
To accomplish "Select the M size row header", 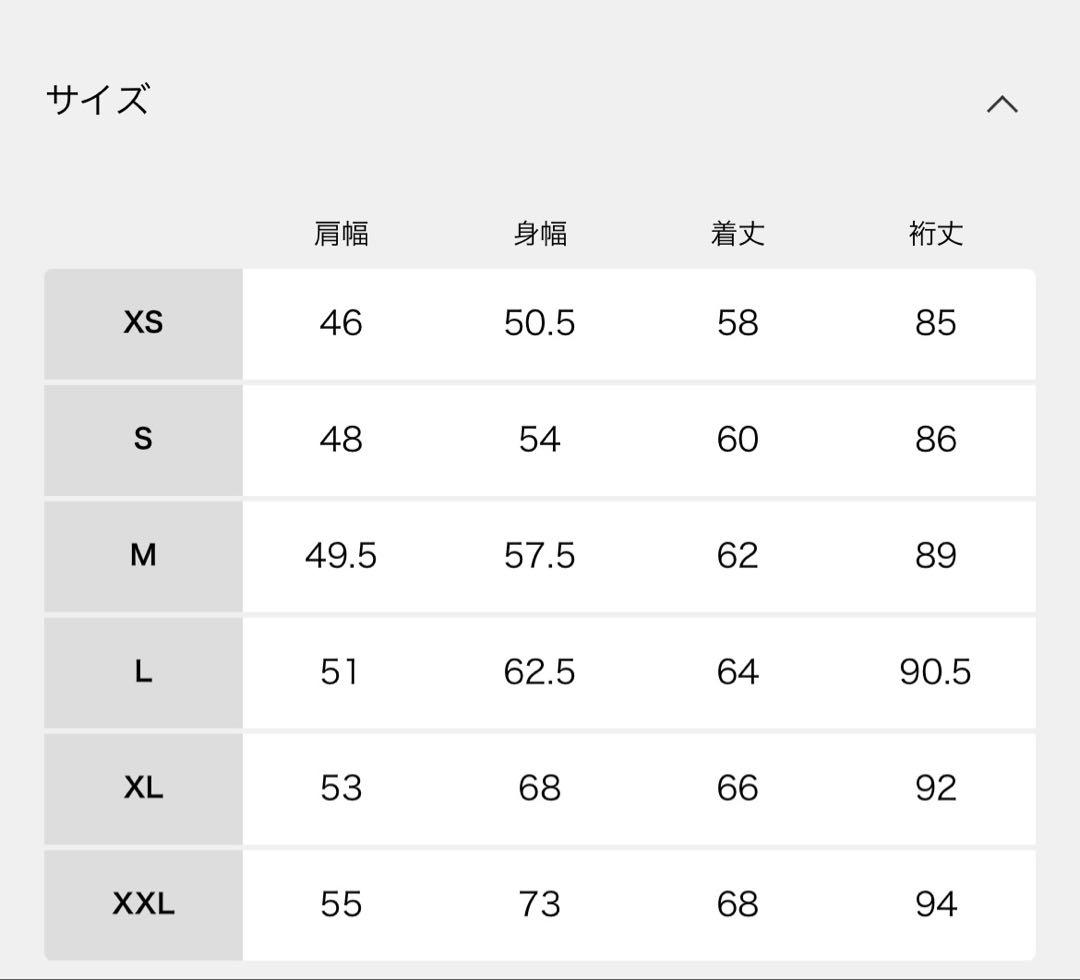I will [x=143, y=555].
